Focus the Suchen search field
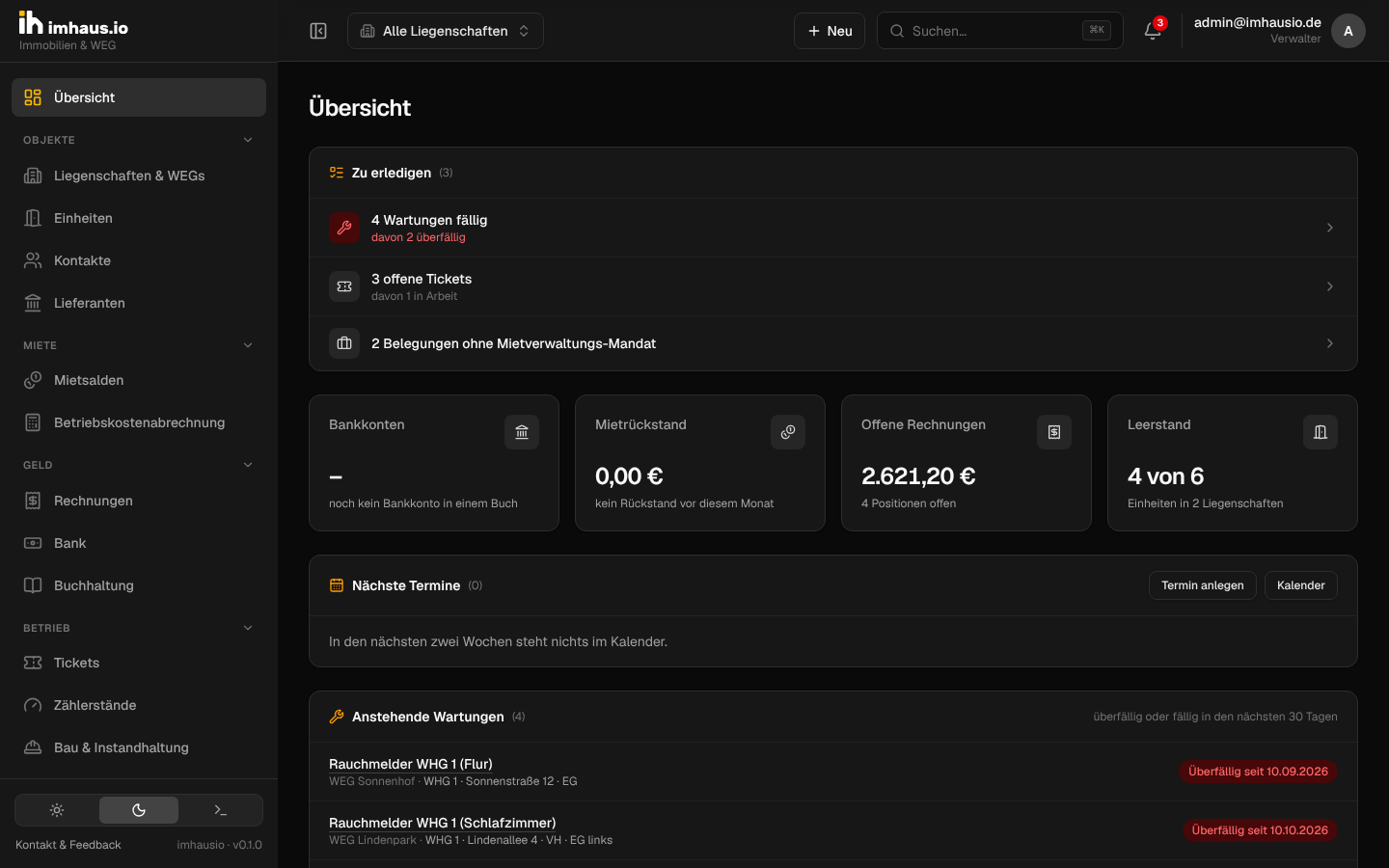 tap(1000, 31)
